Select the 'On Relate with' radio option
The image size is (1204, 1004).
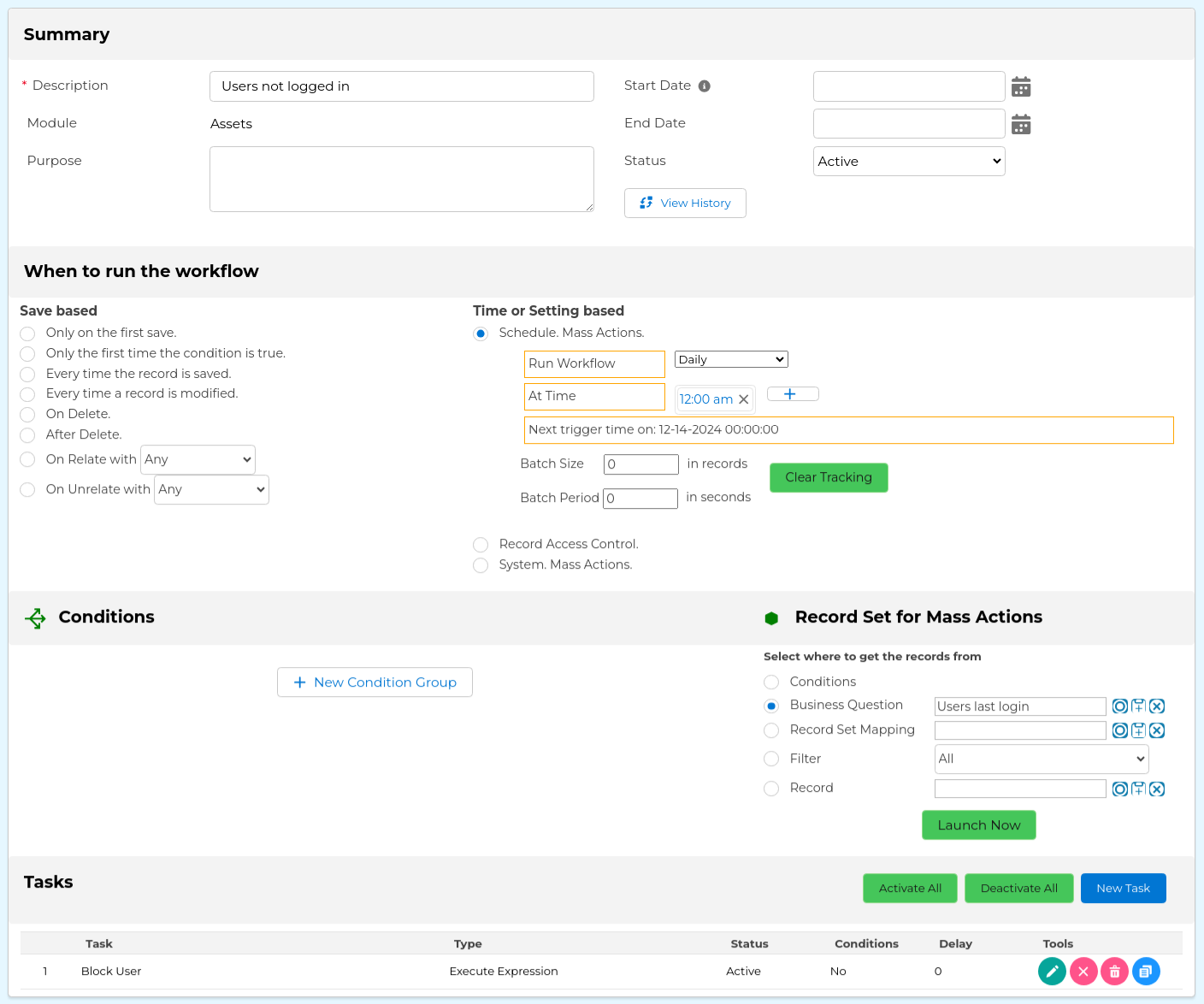(27, 460)
